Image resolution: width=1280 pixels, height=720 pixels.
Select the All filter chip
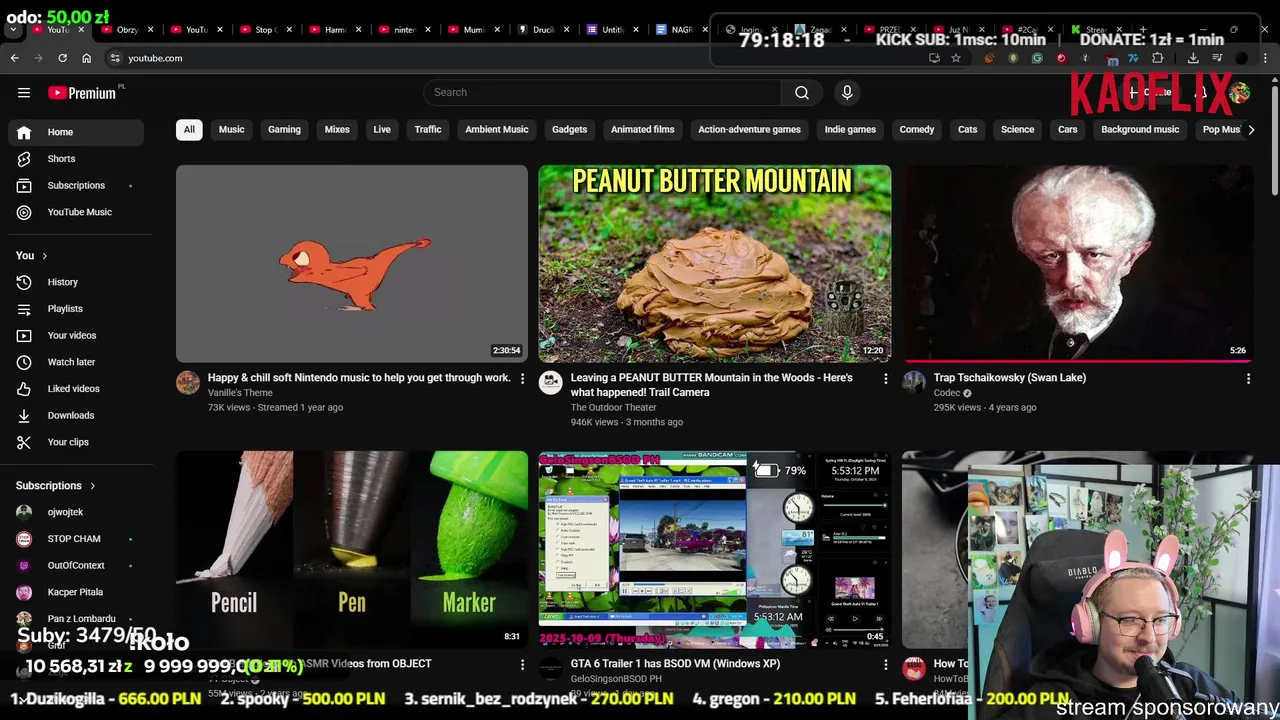(x=189, y=129)
